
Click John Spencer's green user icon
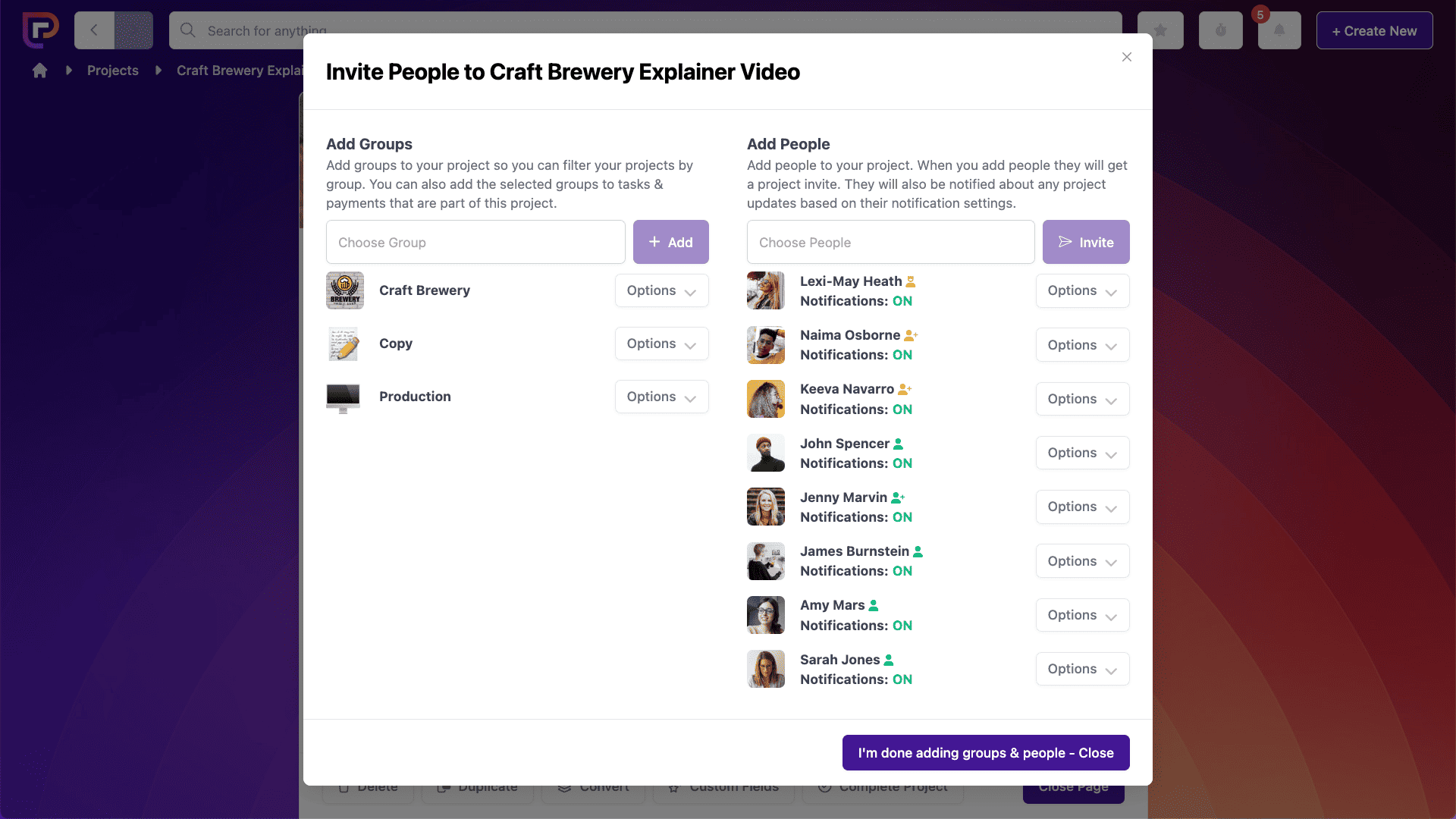[x=898, y=444]
